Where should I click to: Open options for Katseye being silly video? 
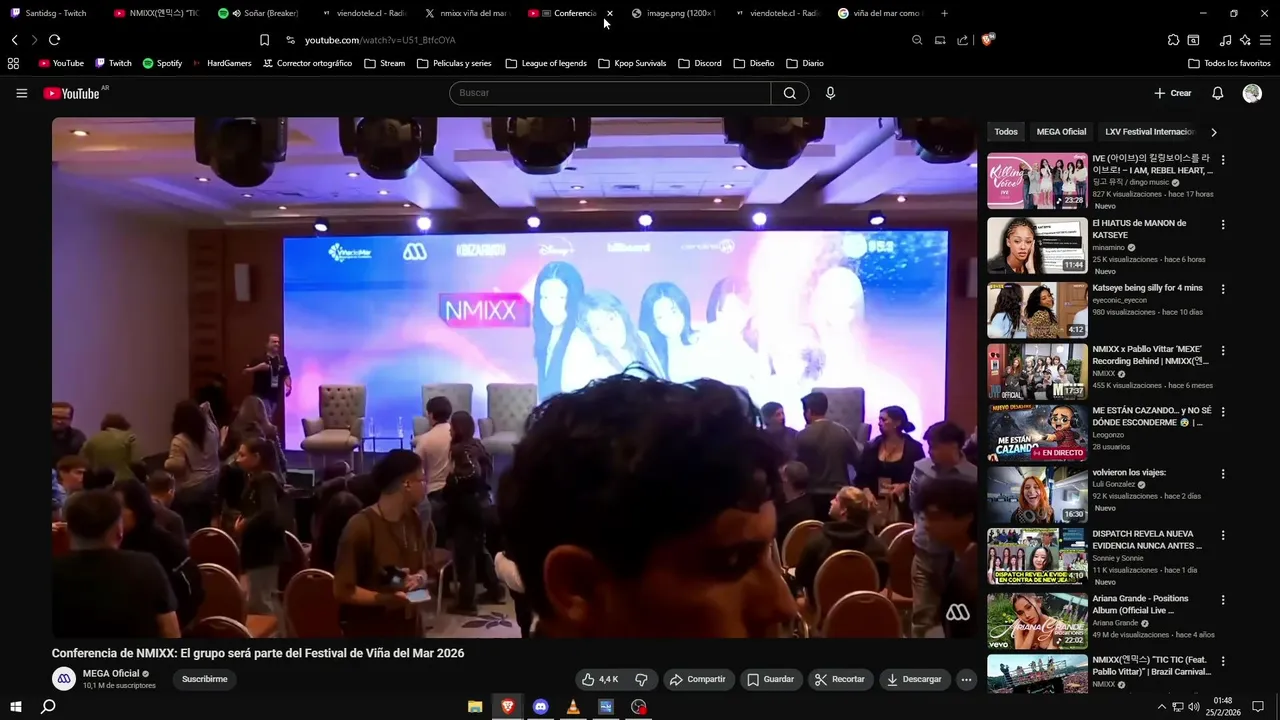coord(1222,290)
